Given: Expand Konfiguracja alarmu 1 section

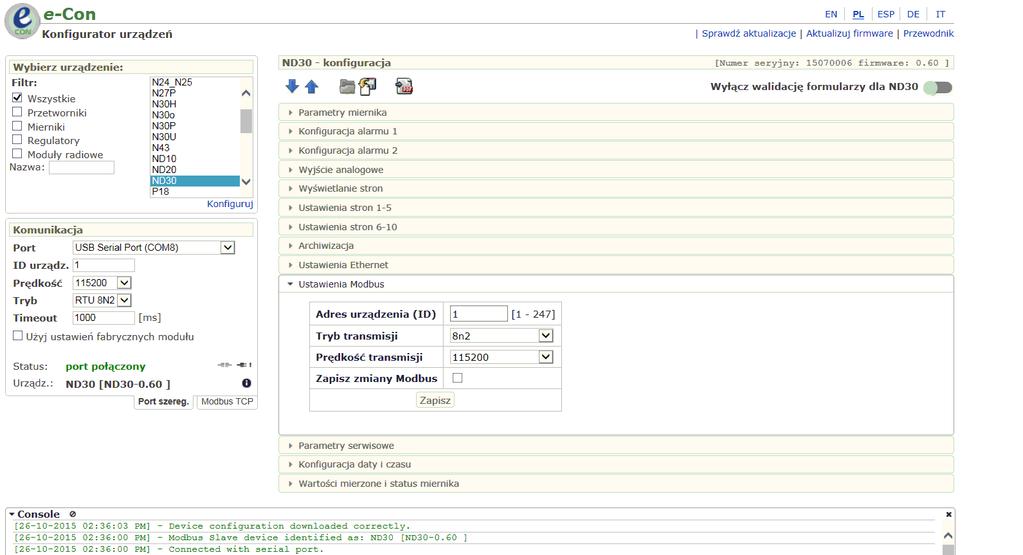Looking at the screenshot, I should pyautogui.click(x=616, y=131).
